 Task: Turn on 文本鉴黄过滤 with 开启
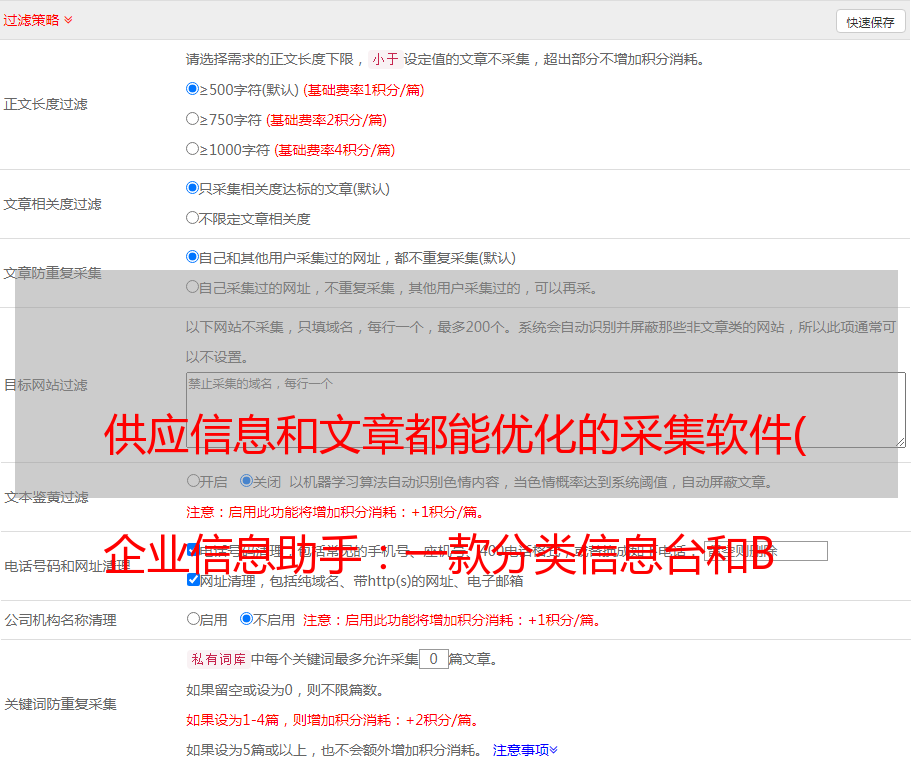(x=193, y=481)
